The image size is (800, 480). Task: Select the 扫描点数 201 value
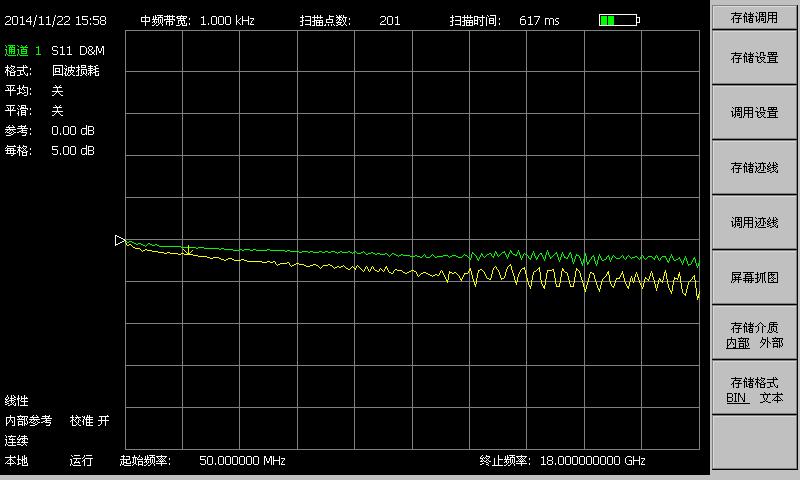pyautogui.click(x=390, y=20)
